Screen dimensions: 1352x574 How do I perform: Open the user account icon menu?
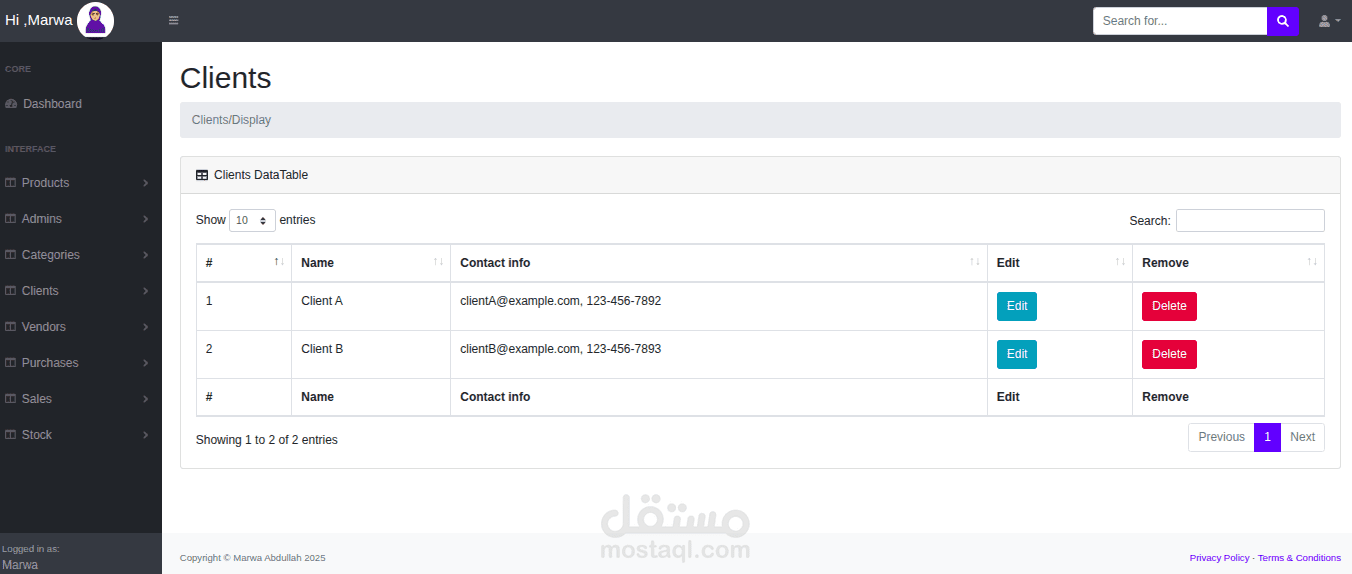click(x=1329, y=21)
